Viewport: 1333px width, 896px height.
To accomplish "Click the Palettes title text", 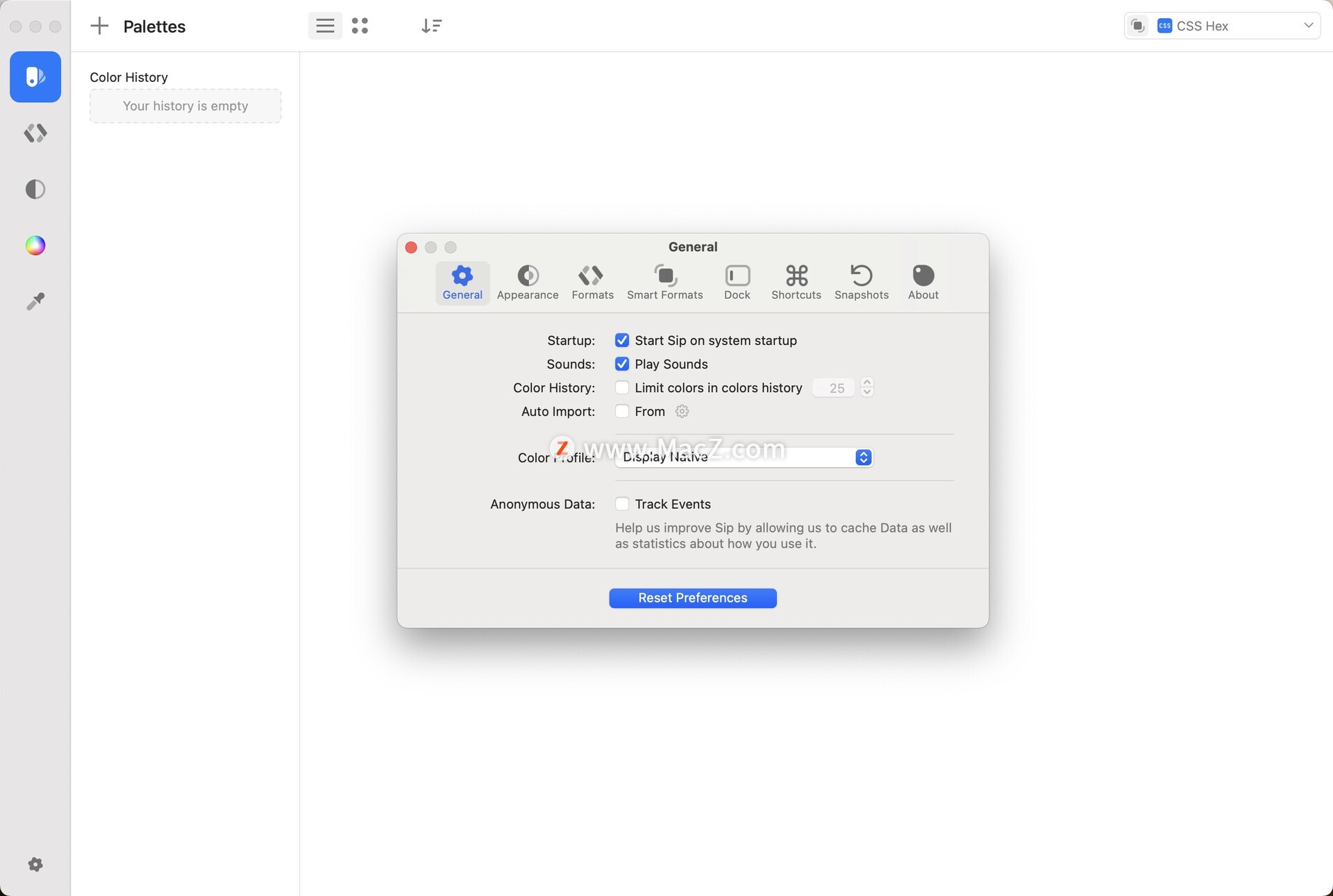I will point(154,26).
